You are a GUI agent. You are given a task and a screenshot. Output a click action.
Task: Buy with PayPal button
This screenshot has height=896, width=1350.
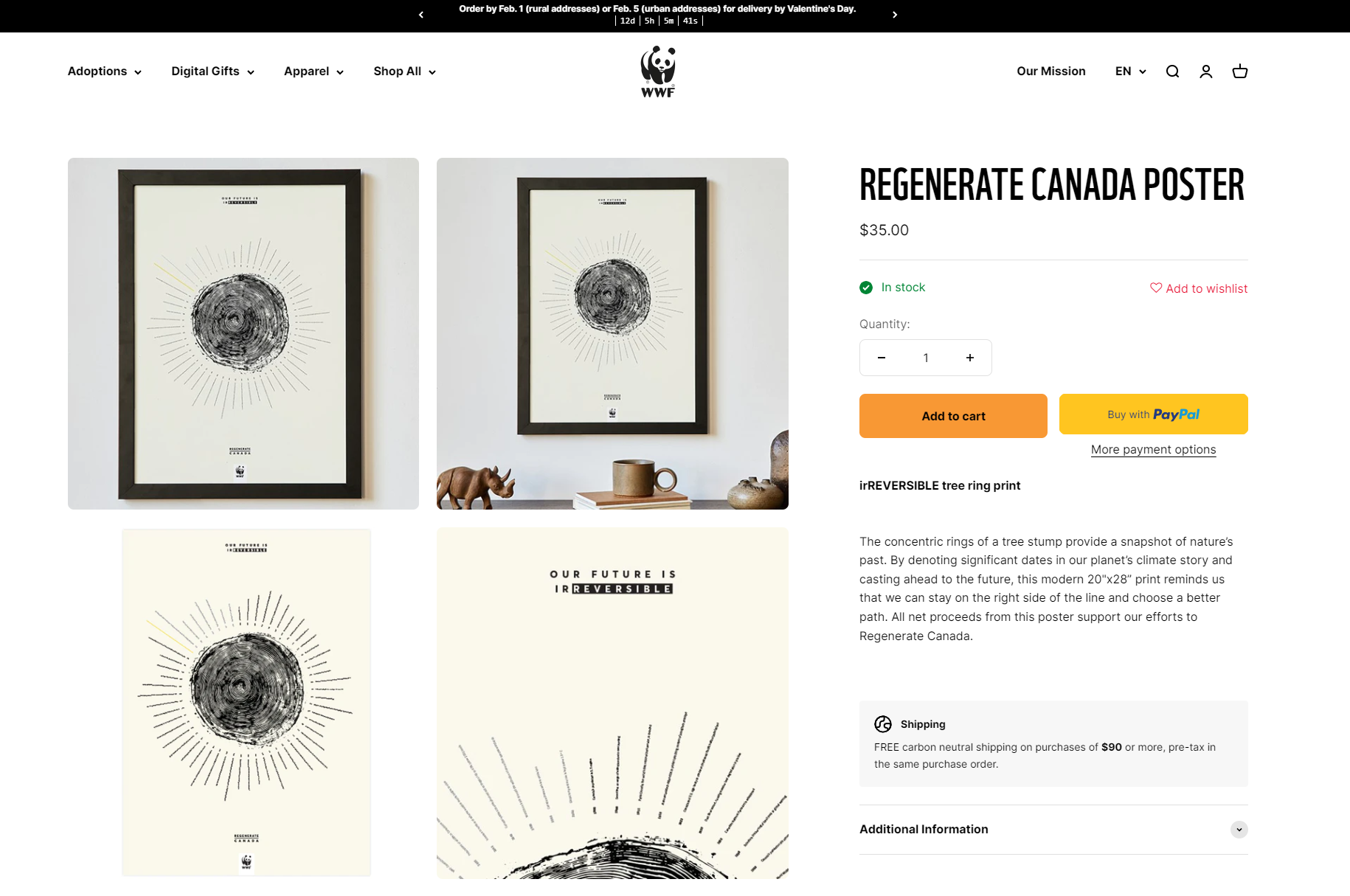click(x=1154, y=414)
